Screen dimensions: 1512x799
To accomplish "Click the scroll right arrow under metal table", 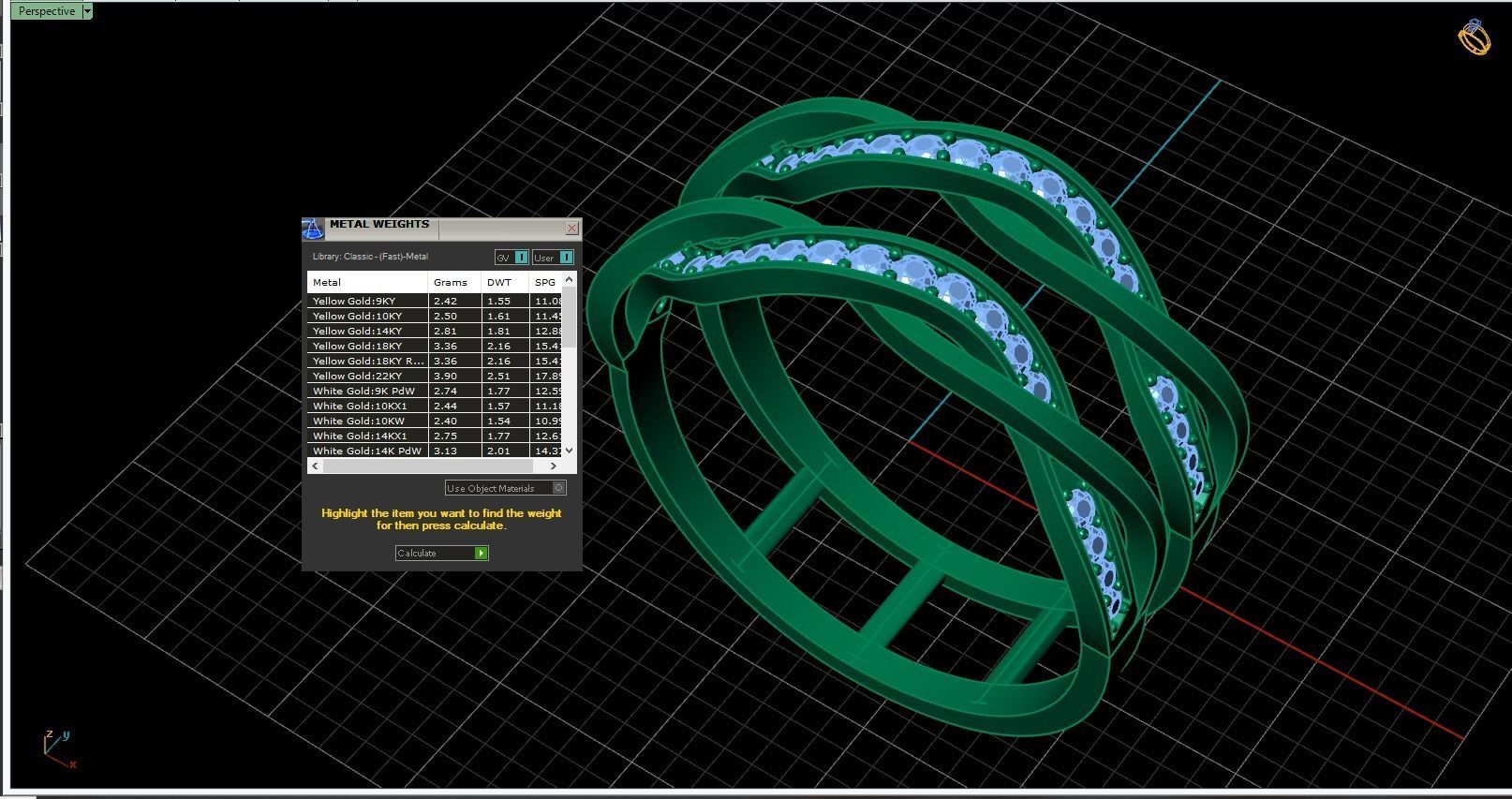I will 554,466.
